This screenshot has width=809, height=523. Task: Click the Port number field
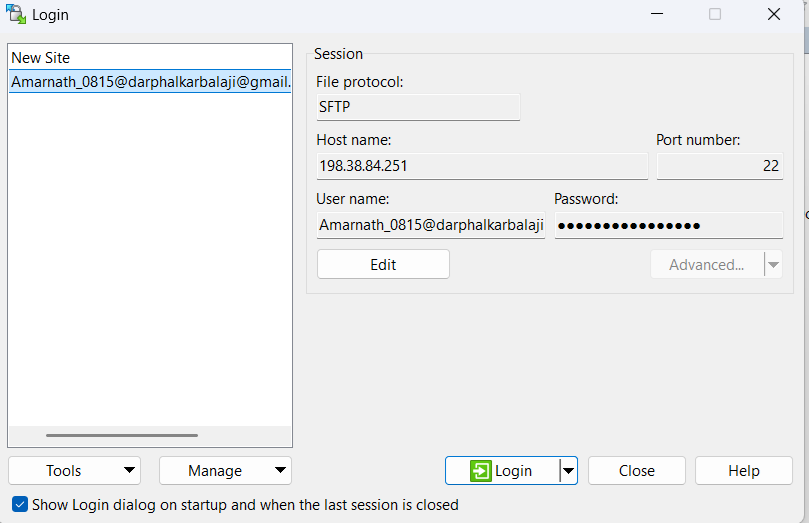(719, 166)
